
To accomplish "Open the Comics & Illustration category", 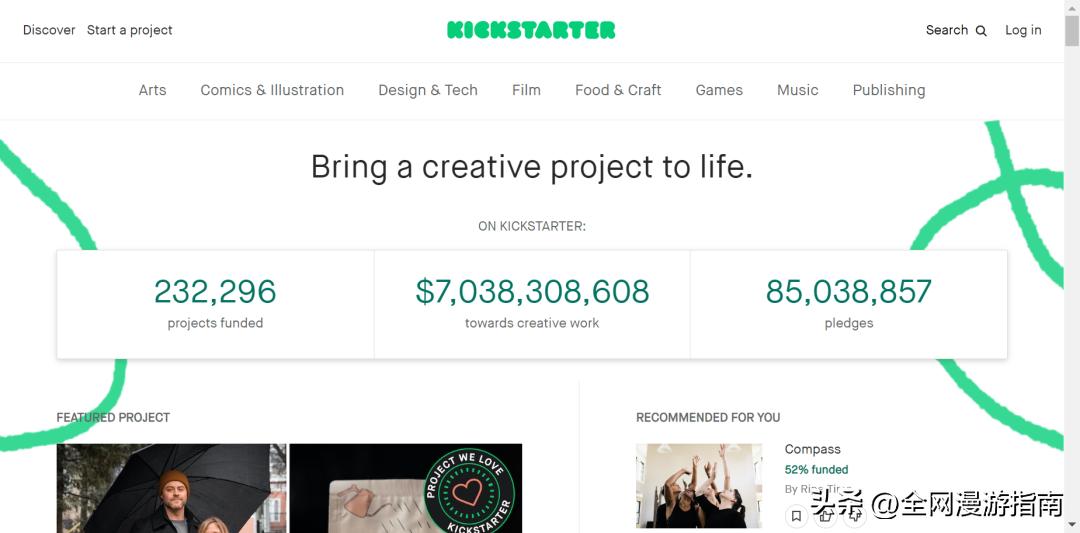I will coord(272,90).
